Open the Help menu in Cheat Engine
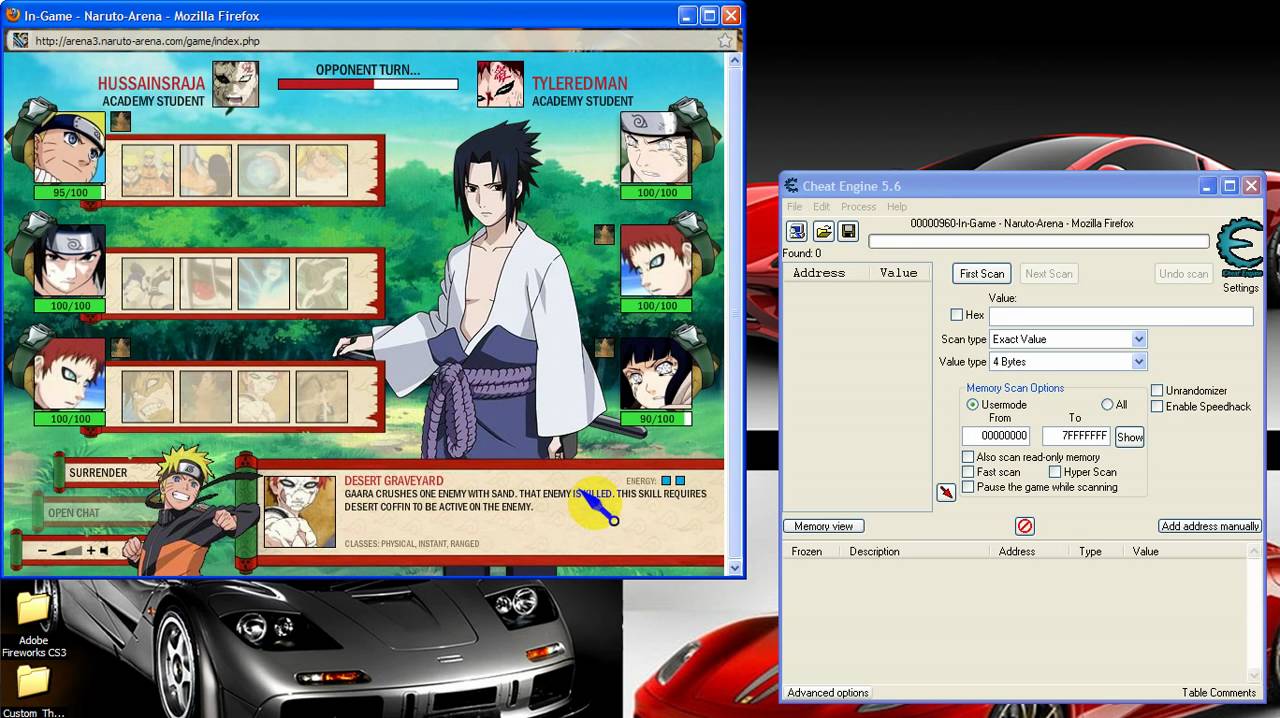 (897, 207)
